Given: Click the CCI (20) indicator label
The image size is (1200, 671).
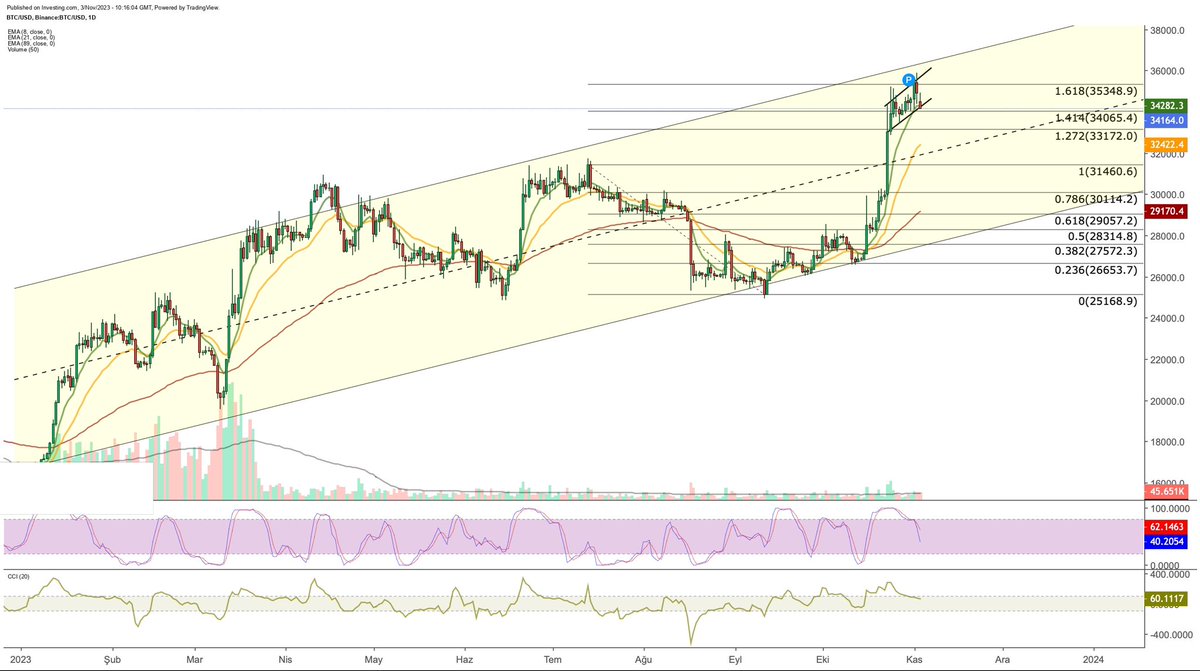Looking at the screenshot, I should point(18,578).
